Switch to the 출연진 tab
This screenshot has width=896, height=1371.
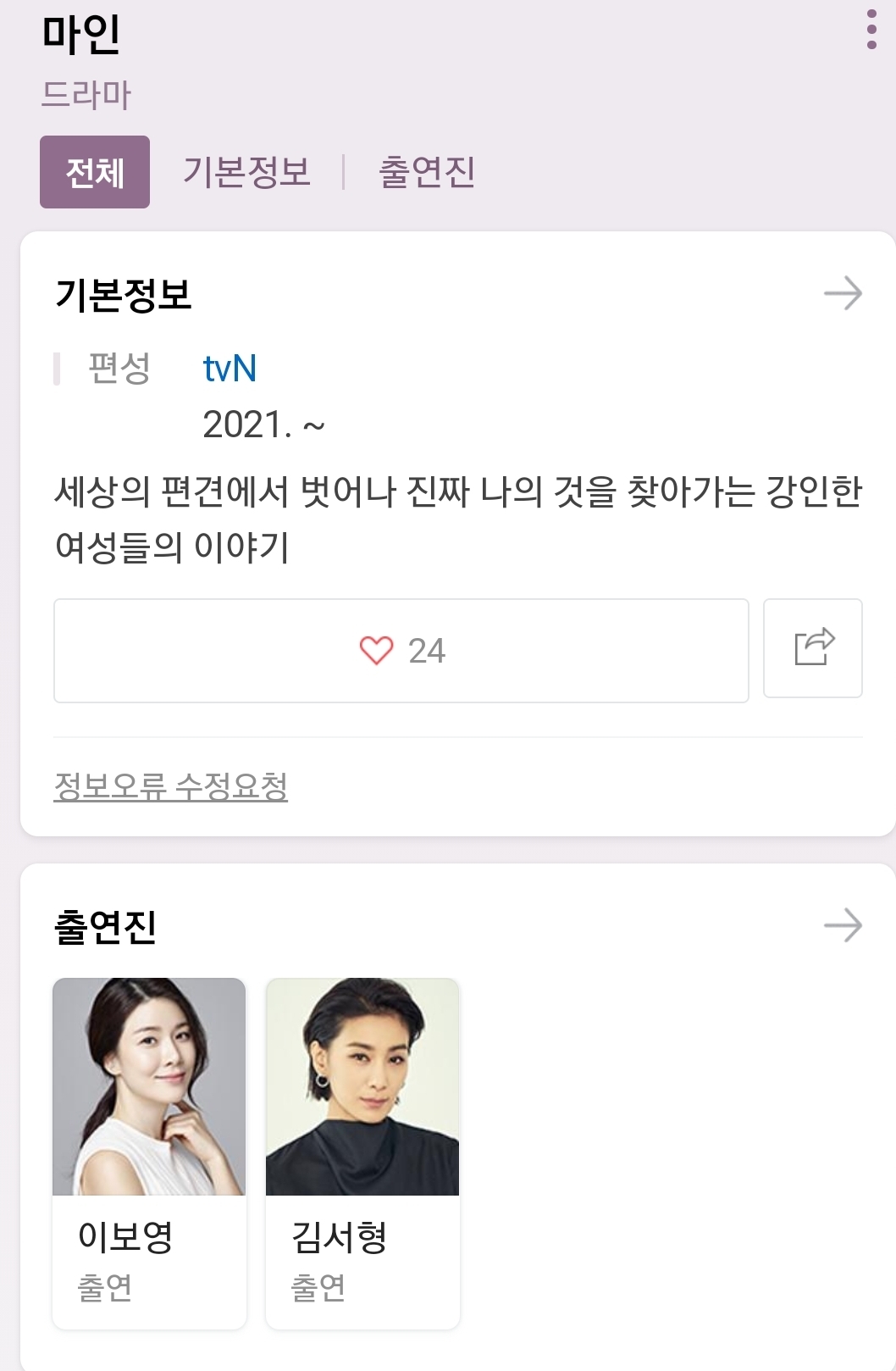(426, 172)
